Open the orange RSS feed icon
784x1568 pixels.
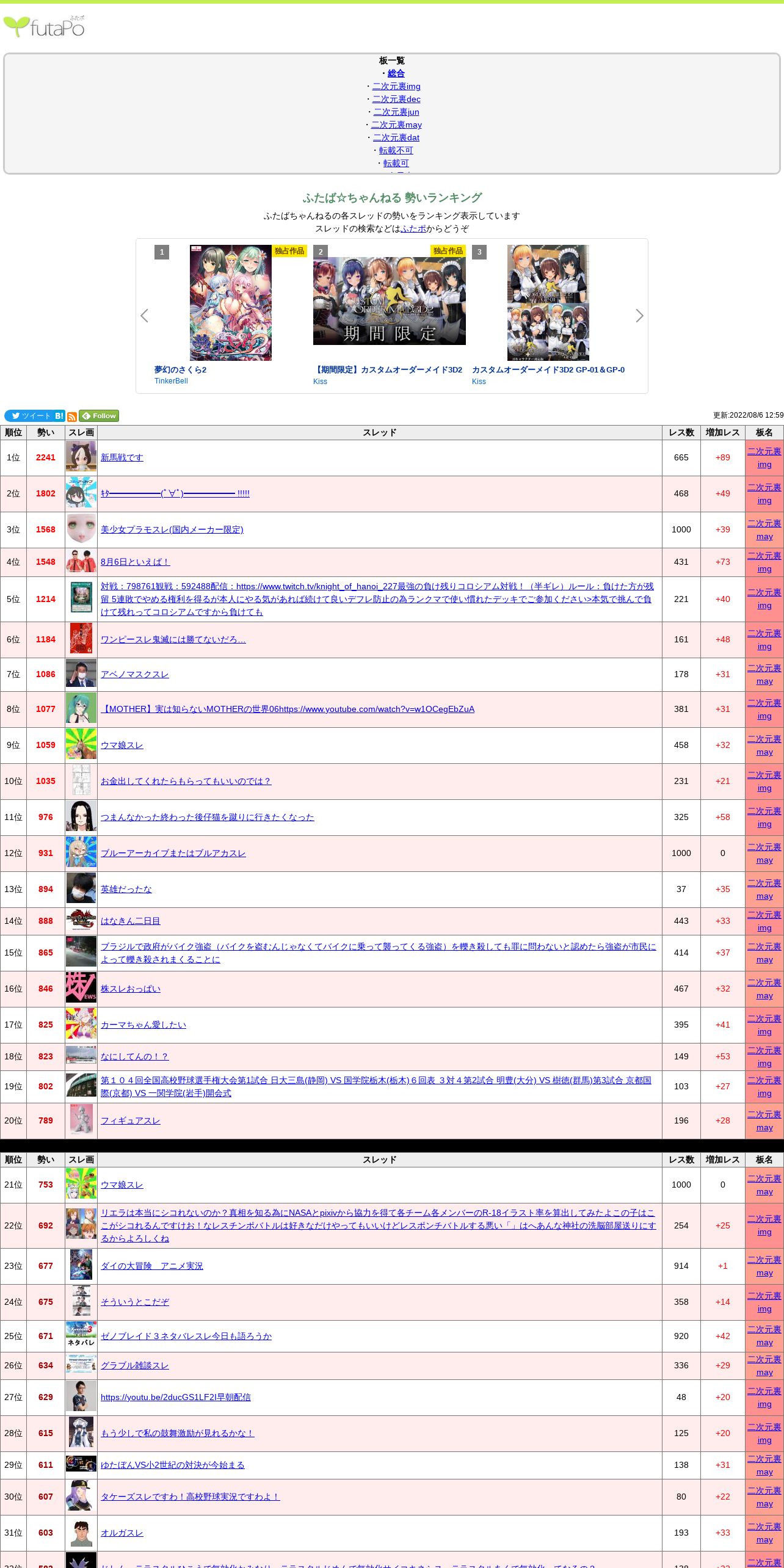click(x=72, y=416)
